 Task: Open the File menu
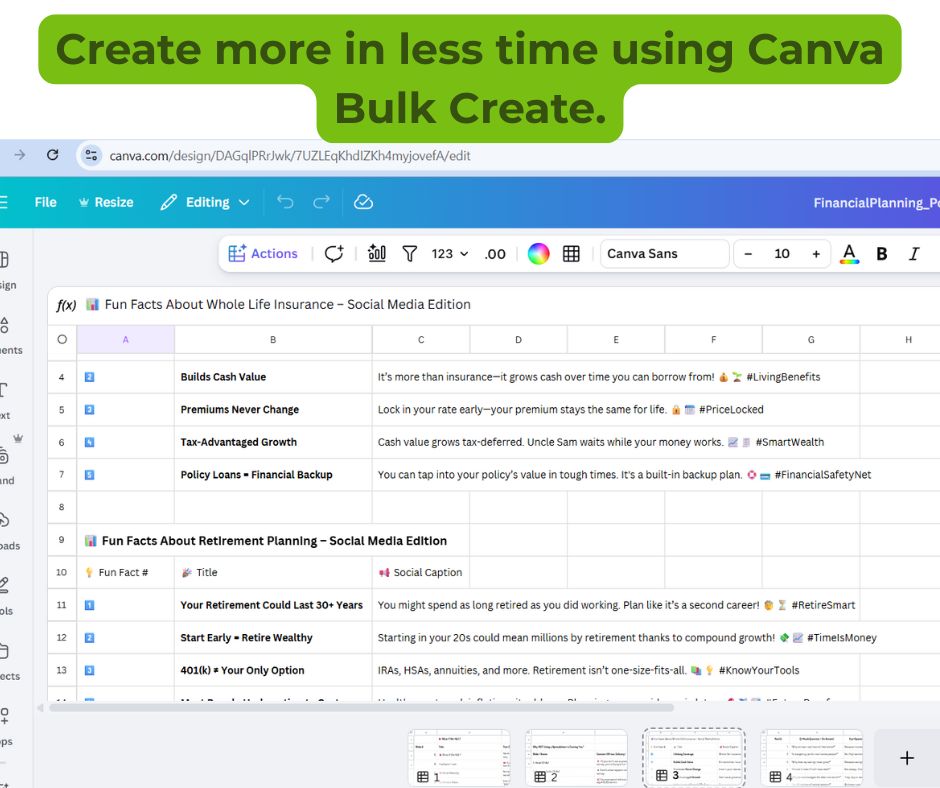[46, 202]
